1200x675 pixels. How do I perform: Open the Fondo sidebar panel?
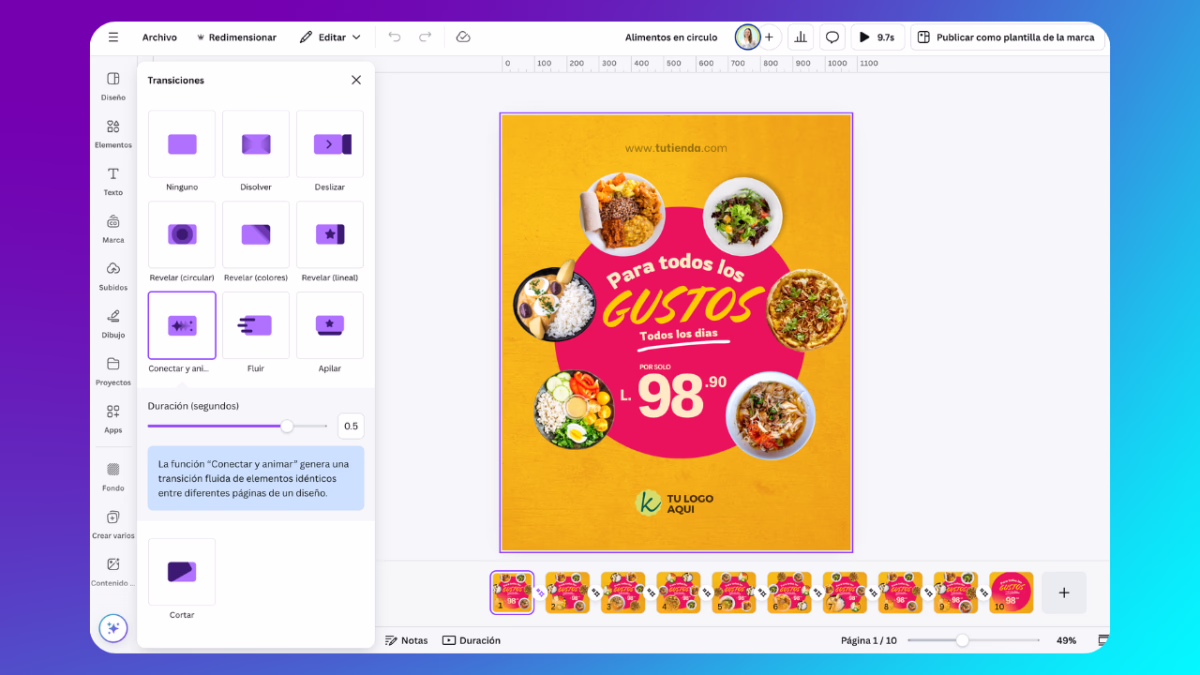[x=113, y=477]
